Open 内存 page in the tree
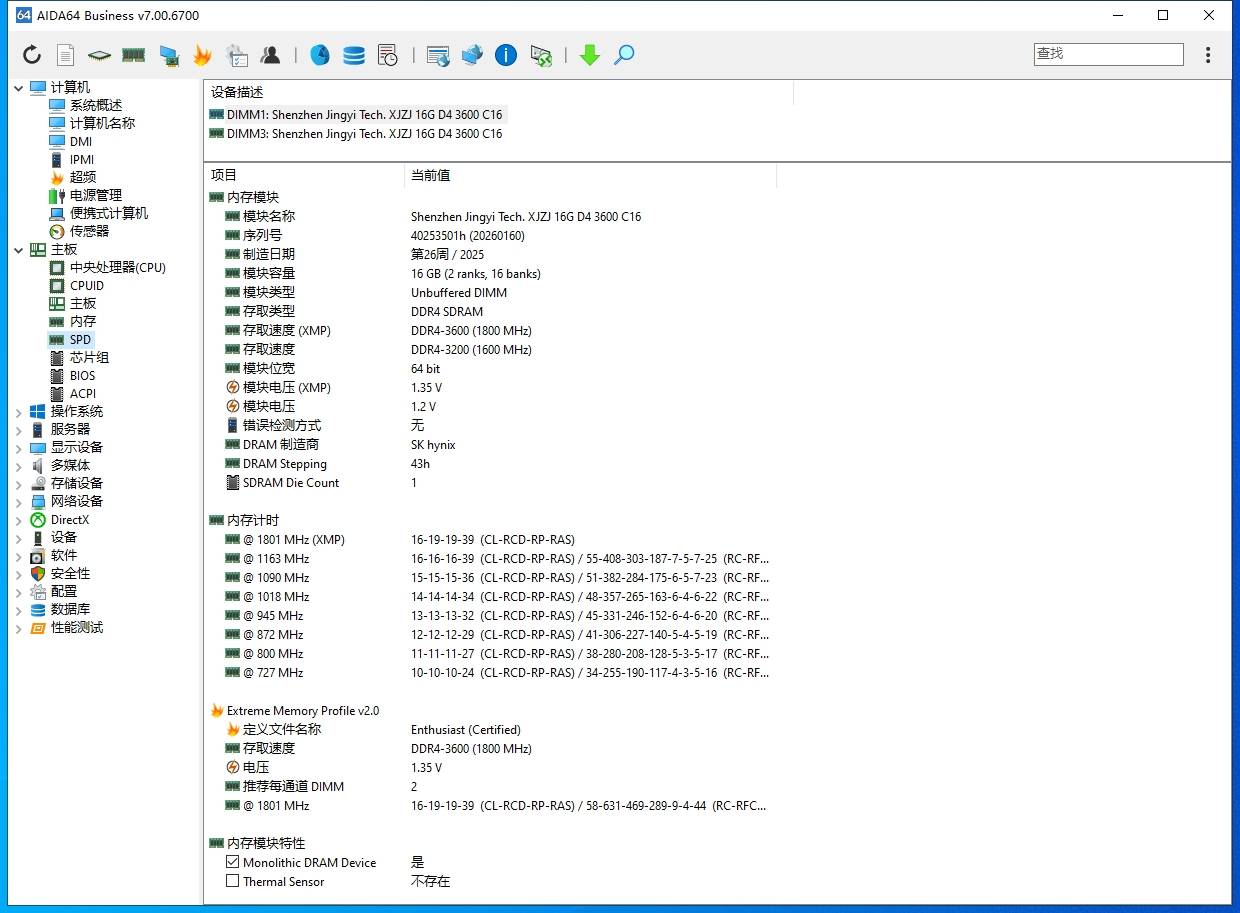The width and height of the screenshot is (1240, 913). [83, 322]
